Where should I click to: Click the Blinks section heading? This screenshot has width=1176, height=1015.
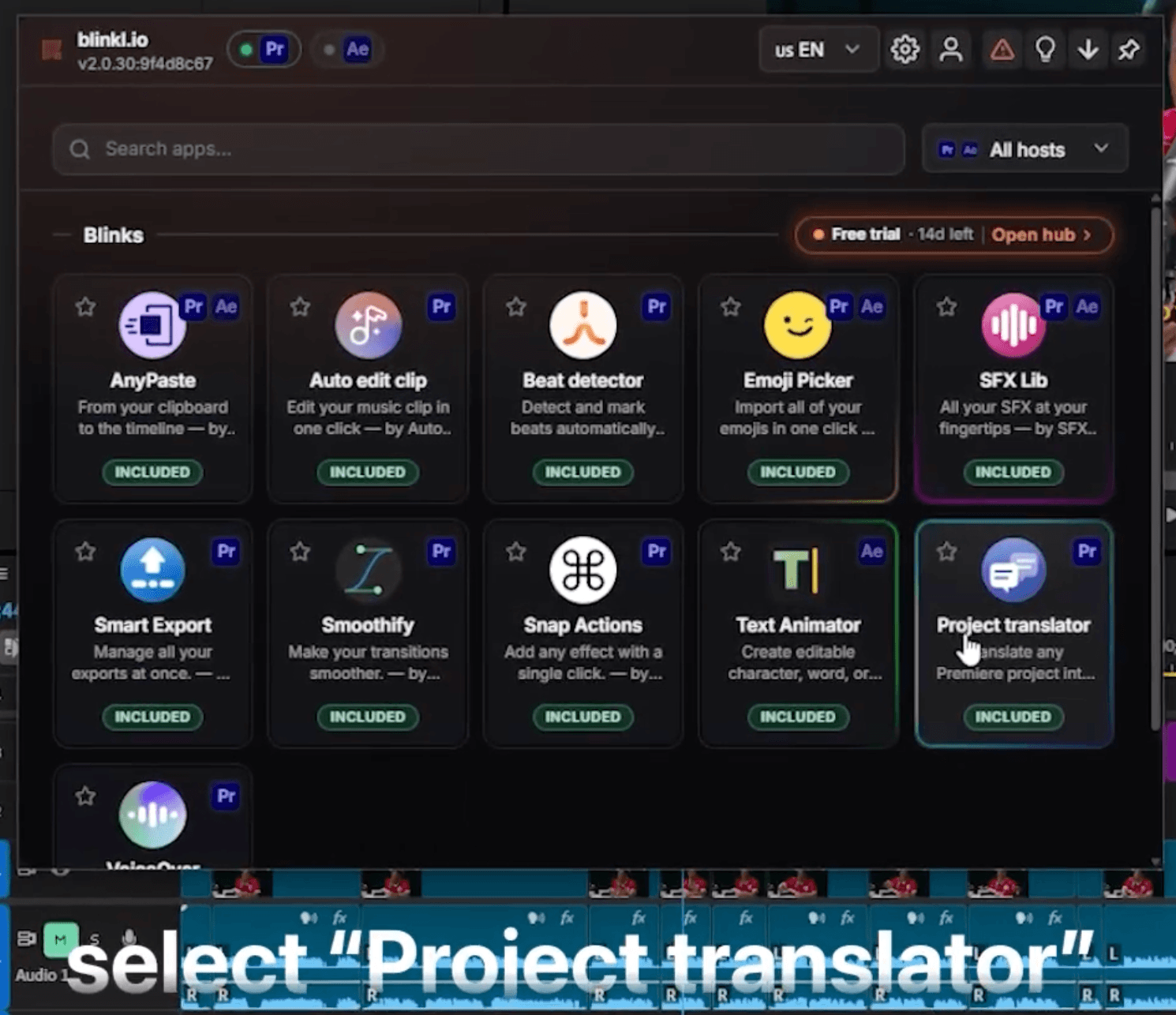[x=114, y=235]
